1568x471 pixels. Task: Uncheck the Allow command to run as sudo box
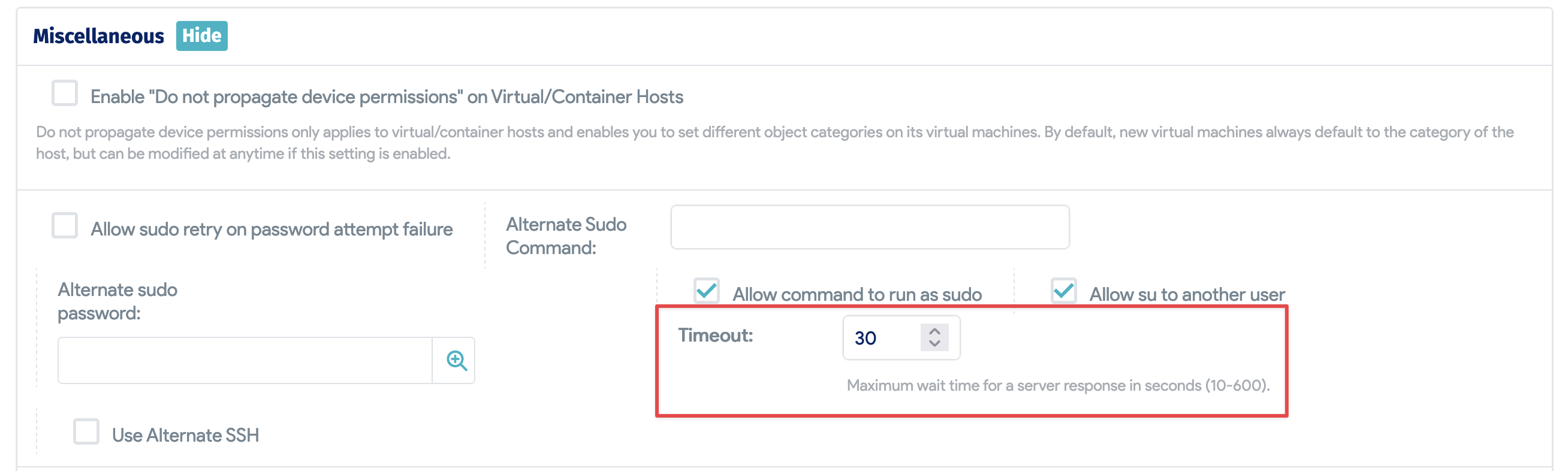point(707,291)
